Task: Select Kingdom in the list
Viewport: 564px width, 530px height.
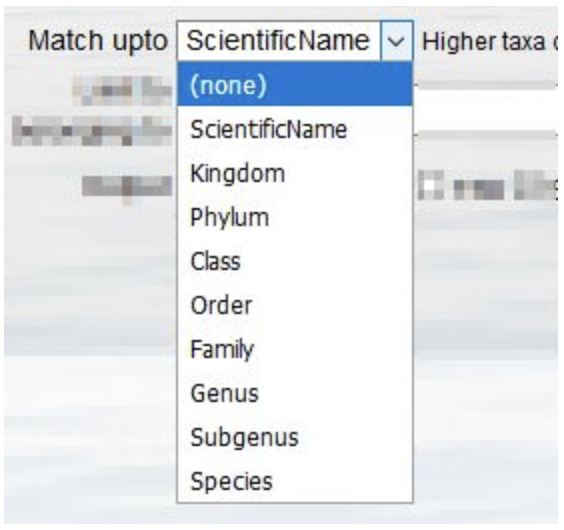Action: point(295,173)
